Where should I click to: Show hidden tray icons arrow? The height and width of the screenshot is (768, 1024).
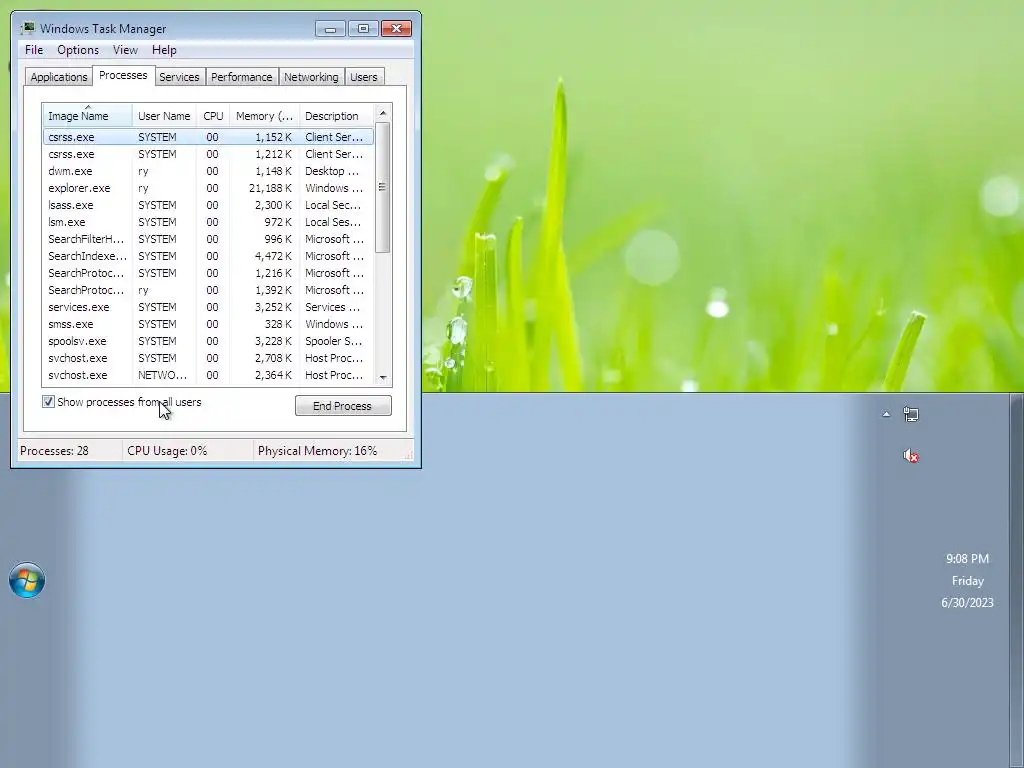coord(886,414)
